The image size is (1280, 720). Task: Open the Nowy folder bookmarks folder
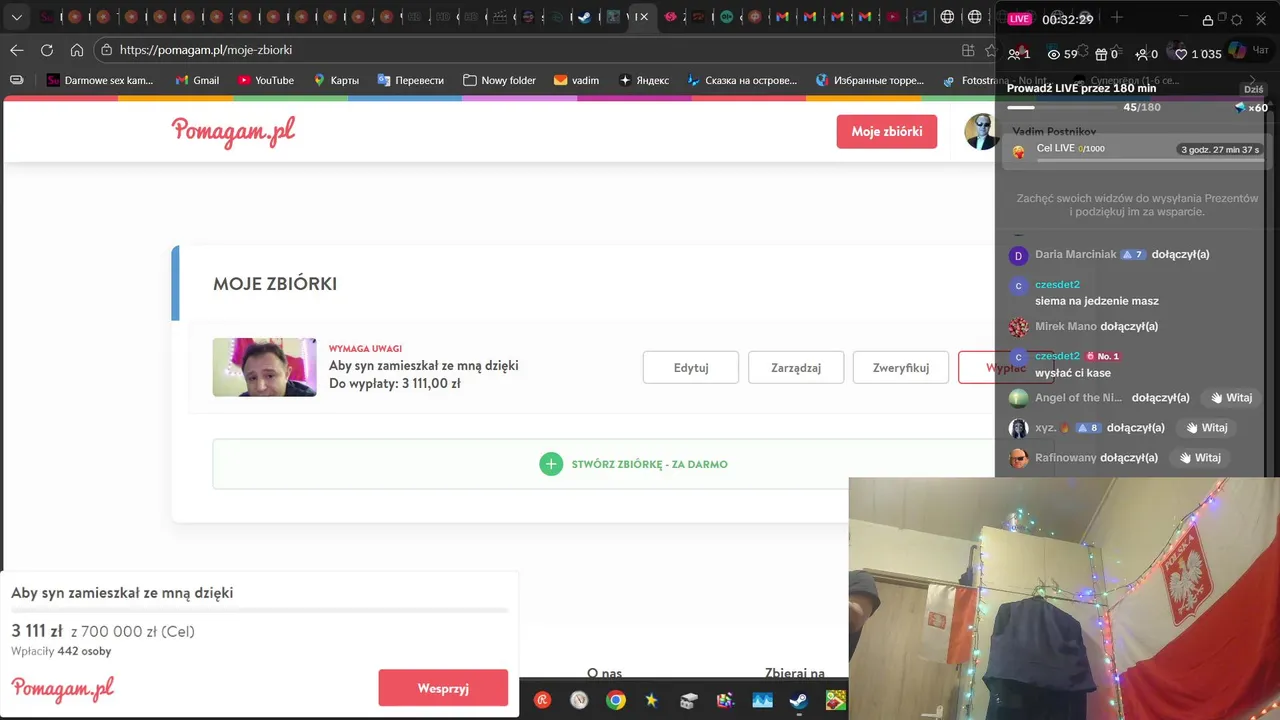500,80
